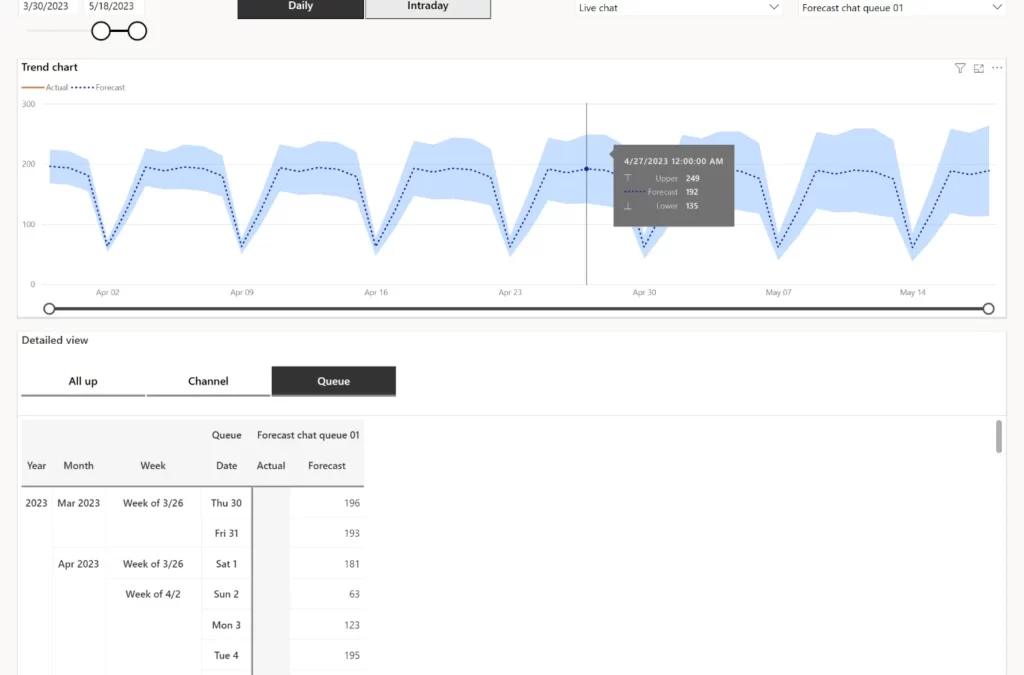
Task: Switch to the Intraday view
Action: click(428, 7)
